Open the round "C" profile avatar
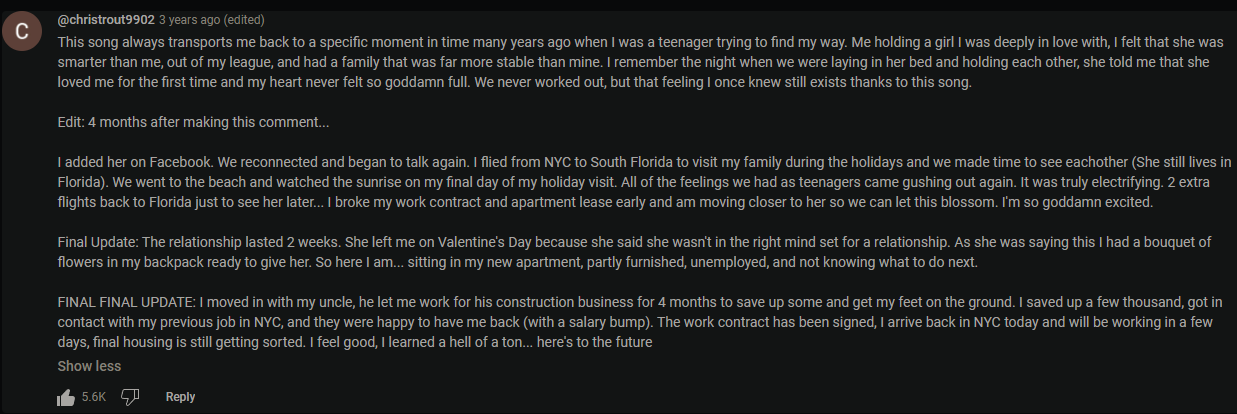The height and width of the screenshot is (414, 1237). [22, 32]
